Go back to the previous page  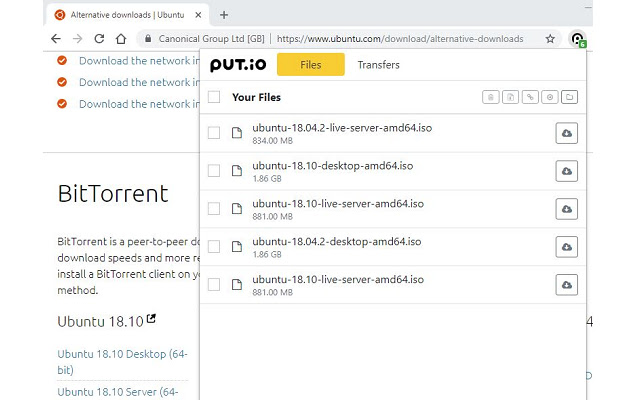[x=56, y=39]
